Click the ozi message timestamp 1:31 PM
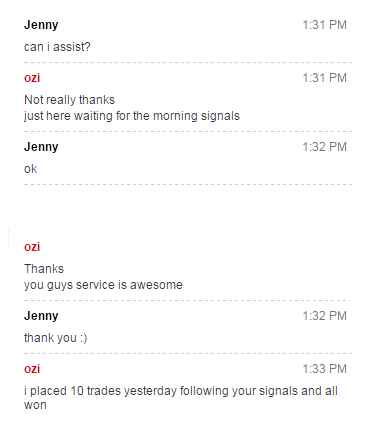This screenshot has width=376, height=440. [x=324, y=78]
